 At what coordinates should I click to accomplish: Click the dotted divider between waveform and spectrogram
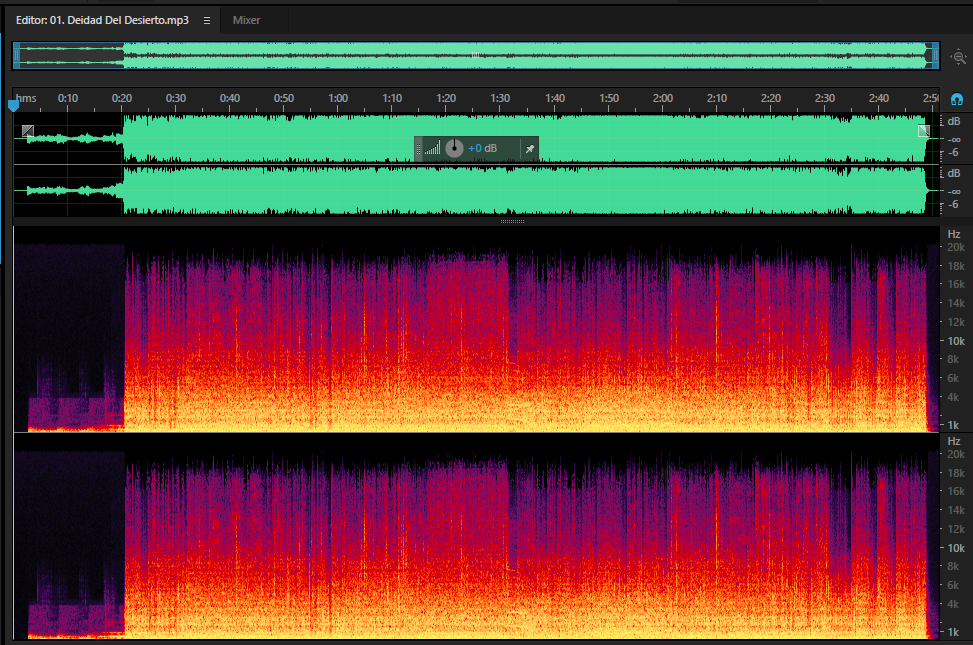coord(512,221)
